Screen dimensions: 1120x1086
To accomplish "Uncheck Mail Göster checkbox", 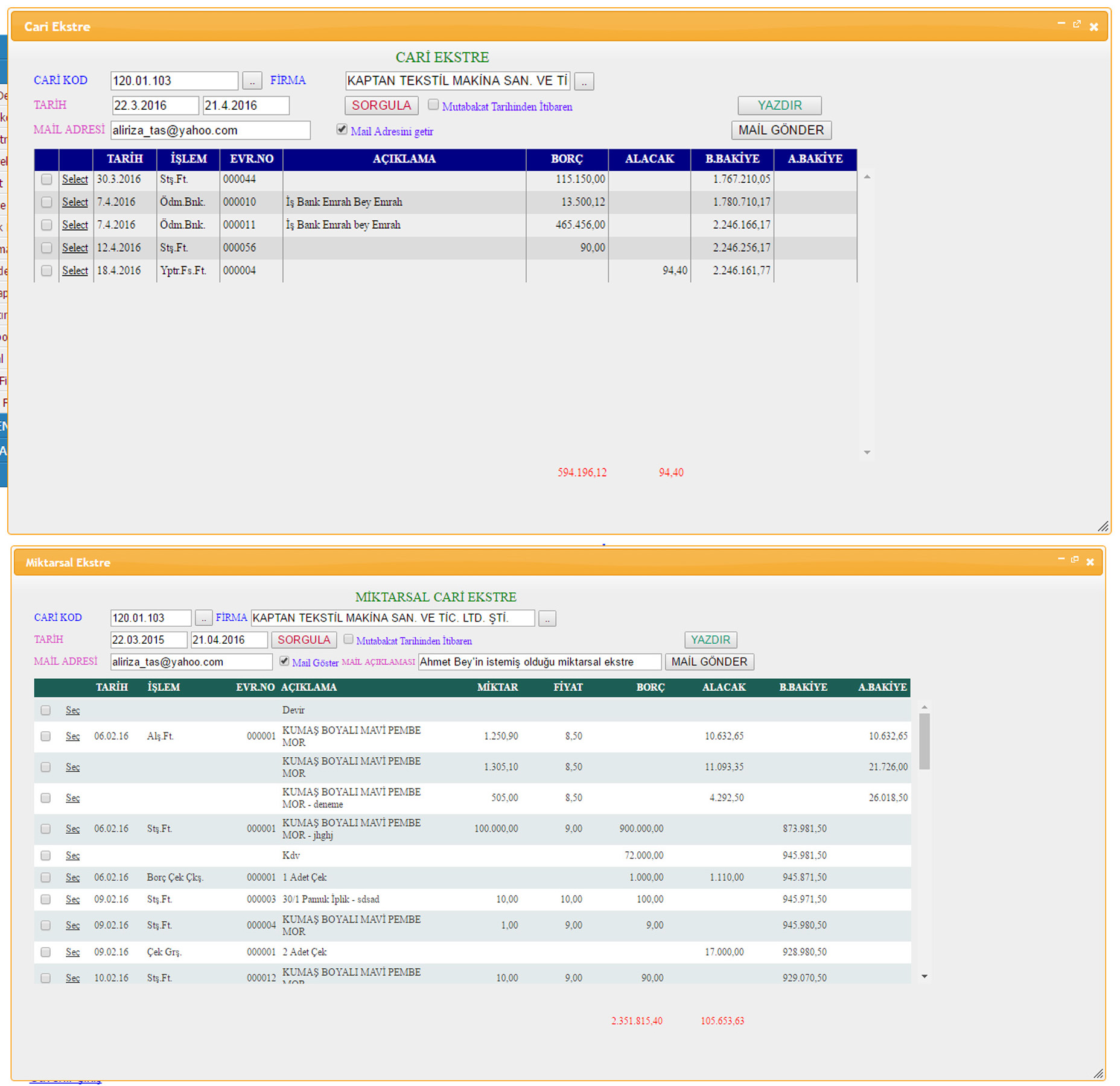I will 284,661.
